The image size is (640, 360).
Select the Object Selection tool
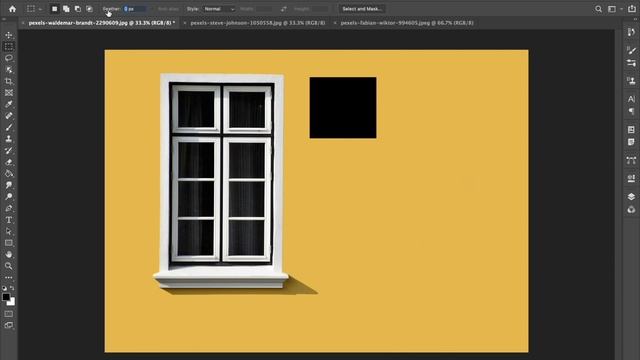9,70
